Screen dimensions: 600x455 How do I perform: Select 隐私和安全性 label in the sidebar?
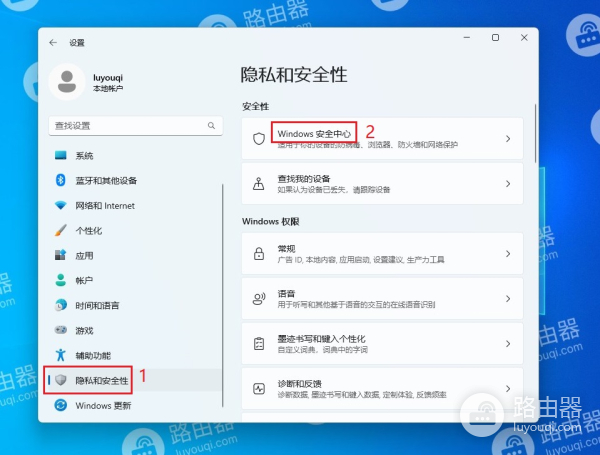102,380
